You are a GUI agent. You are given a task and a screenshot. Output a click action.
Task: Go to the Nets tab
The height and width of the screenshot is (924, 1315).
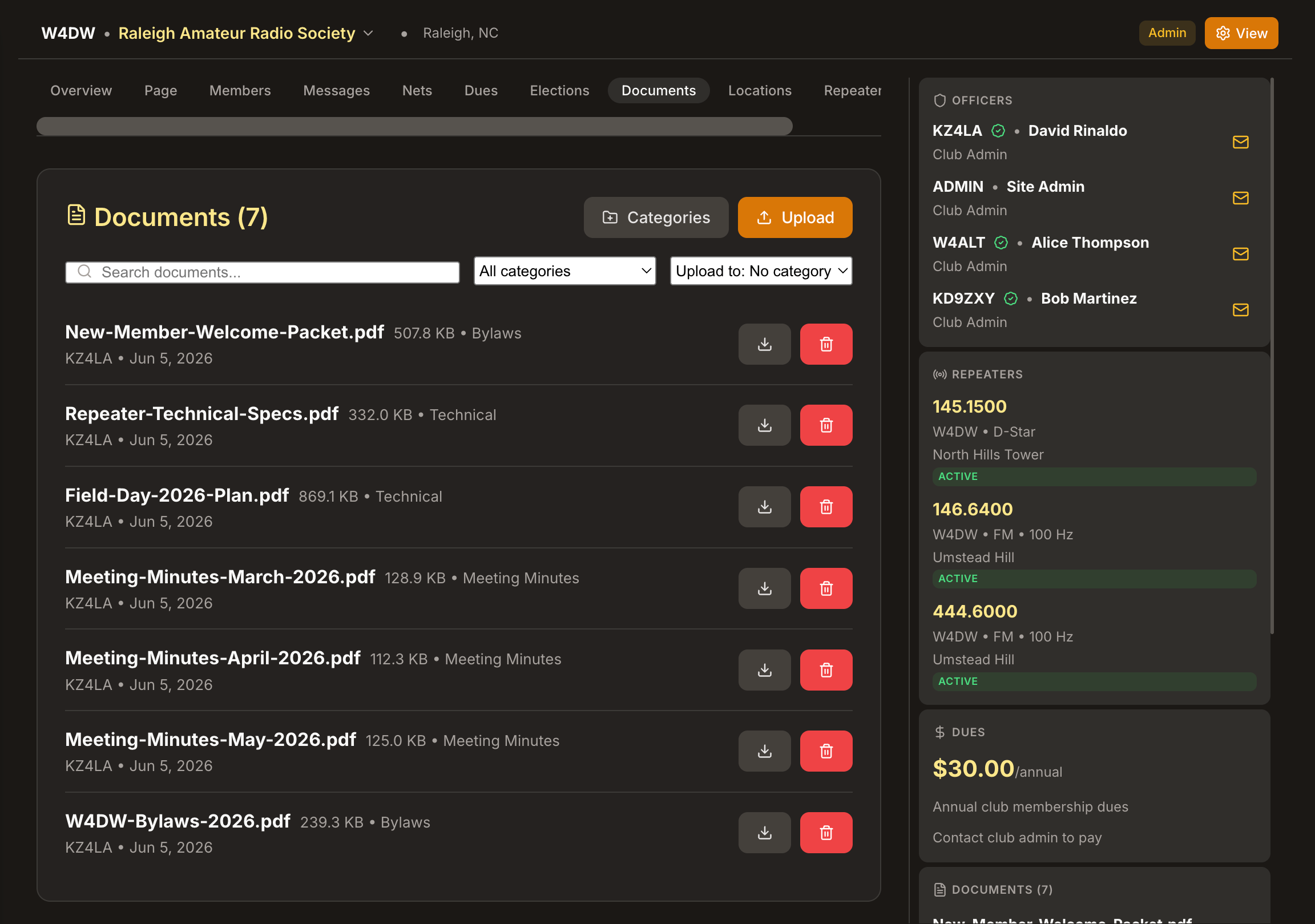click(417, 91)
